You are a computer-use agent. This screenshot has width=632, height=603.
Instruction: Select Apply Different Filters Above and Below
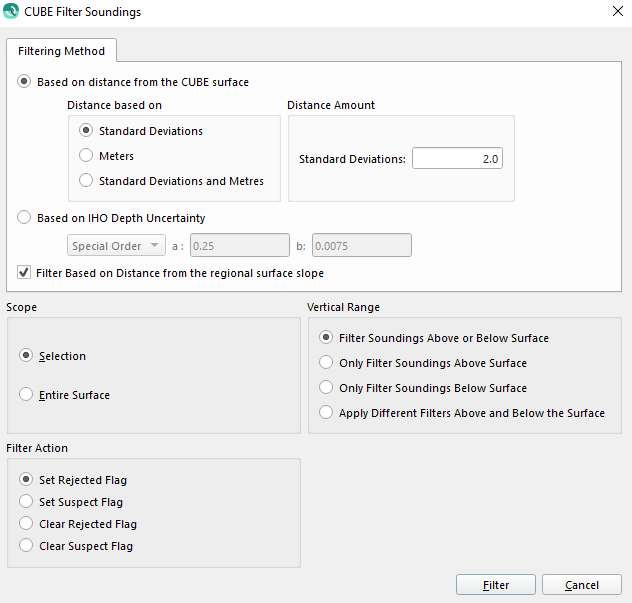326,413
